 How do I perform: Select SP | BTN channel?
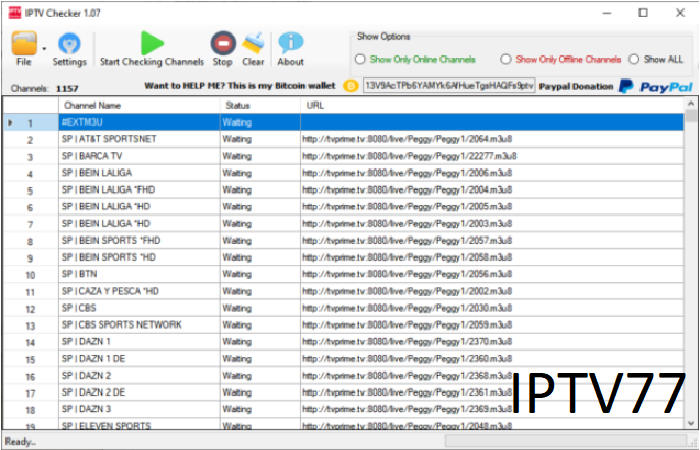pyautogui.click(x=139, y=274)
